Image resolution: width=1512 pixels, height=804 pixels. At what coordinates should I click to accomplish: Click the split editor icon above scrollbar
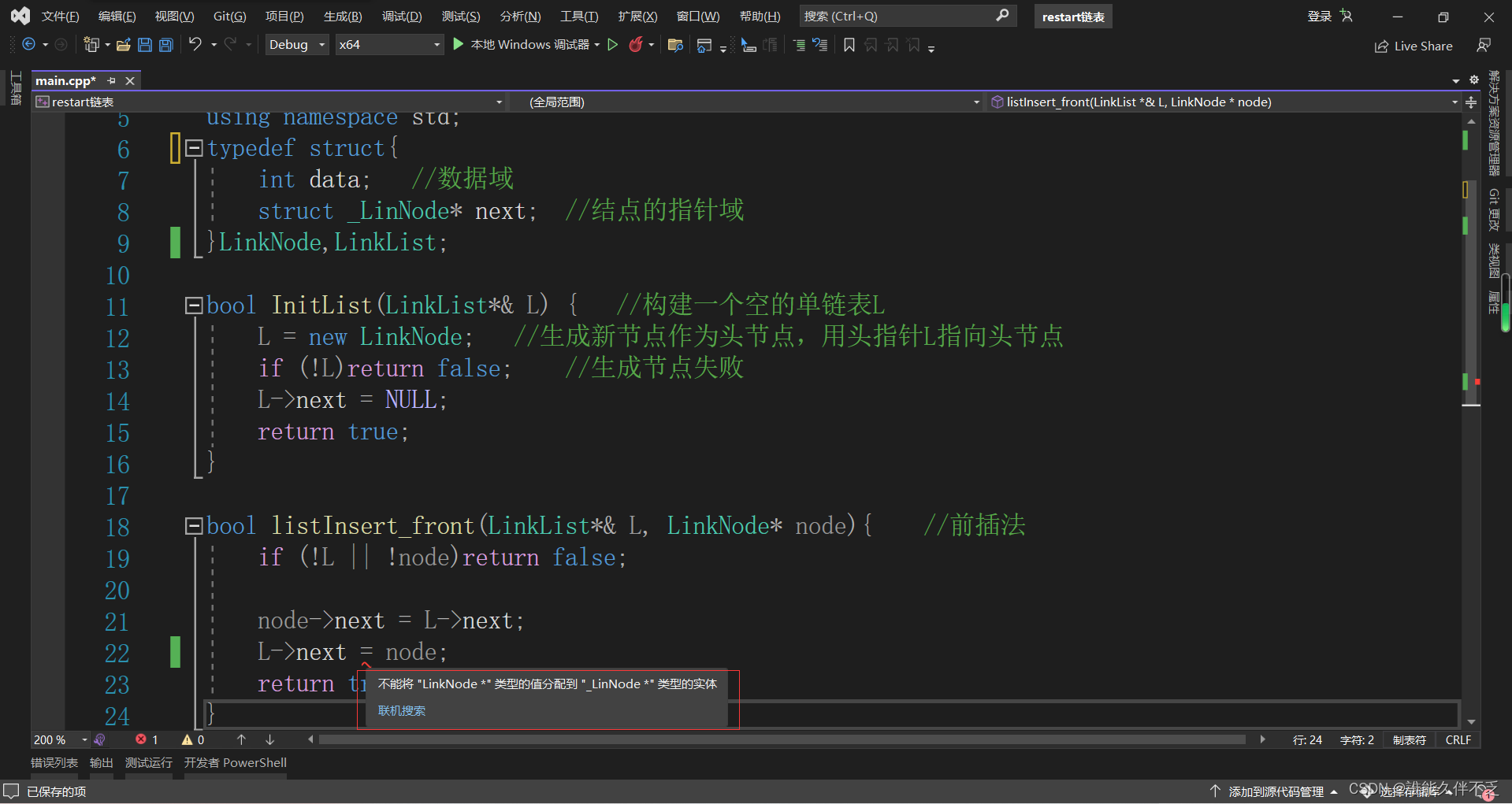point(1471,102)
